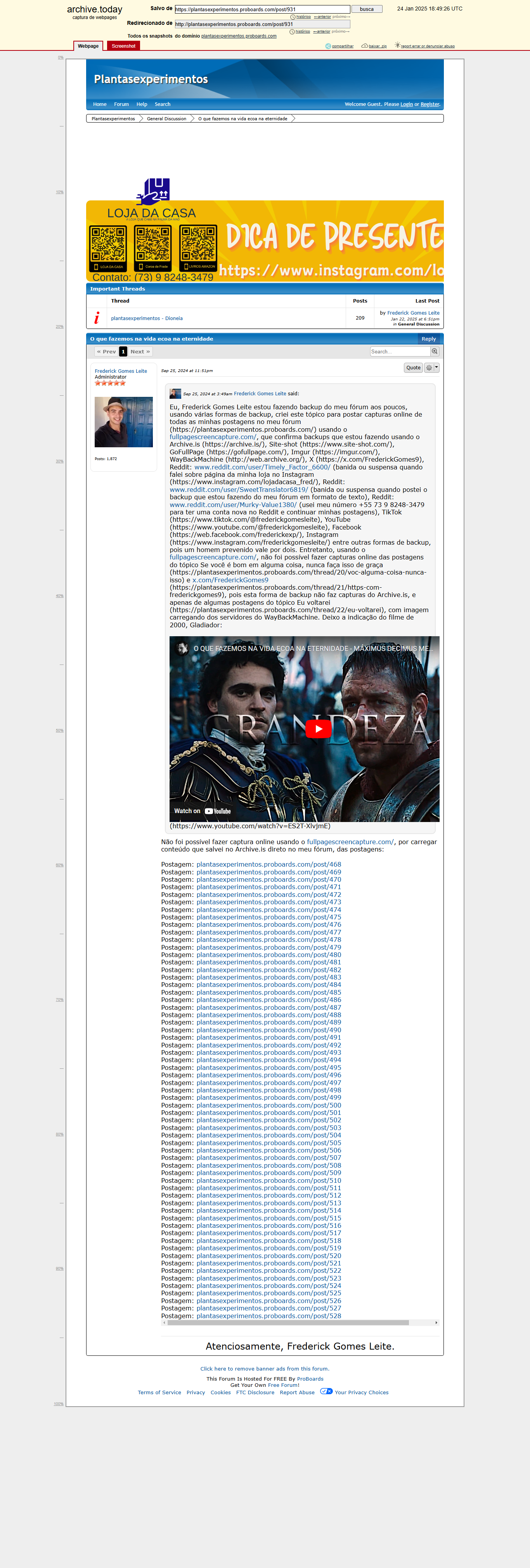This screenshot has width=530, height=1568.
Task: Open histórico link under Redirecionado de
Action: pos(302,32)
